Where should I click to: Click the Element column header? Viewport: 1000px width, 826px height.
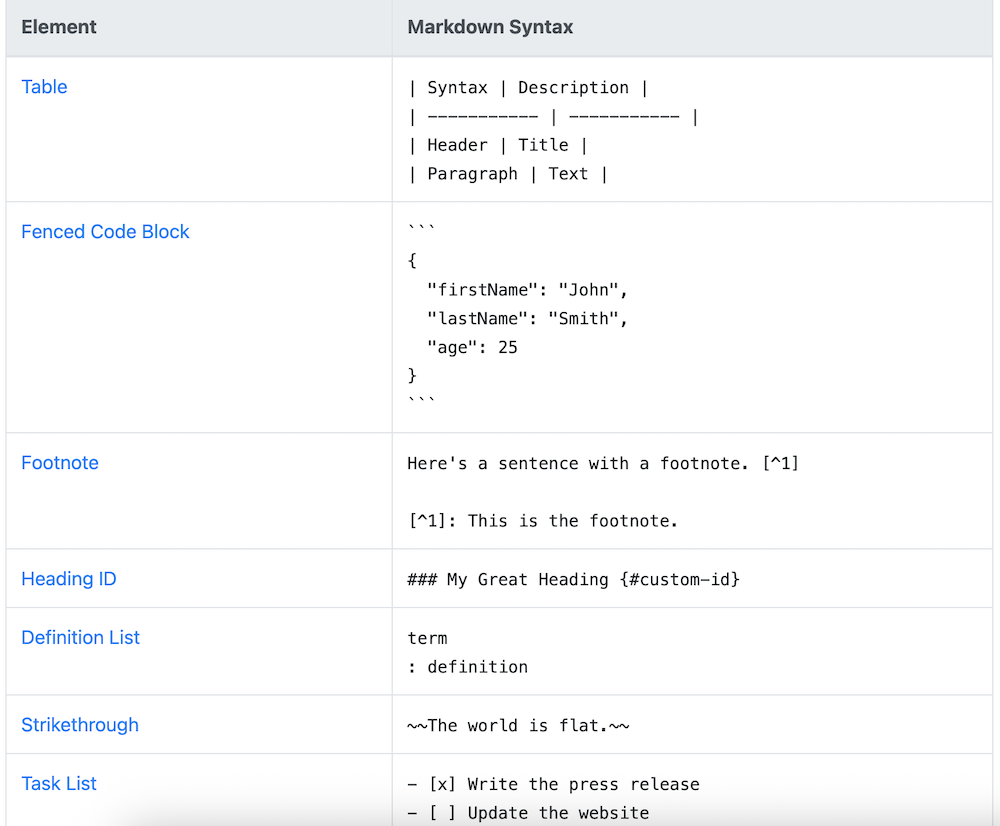click(x=59, y=27)
